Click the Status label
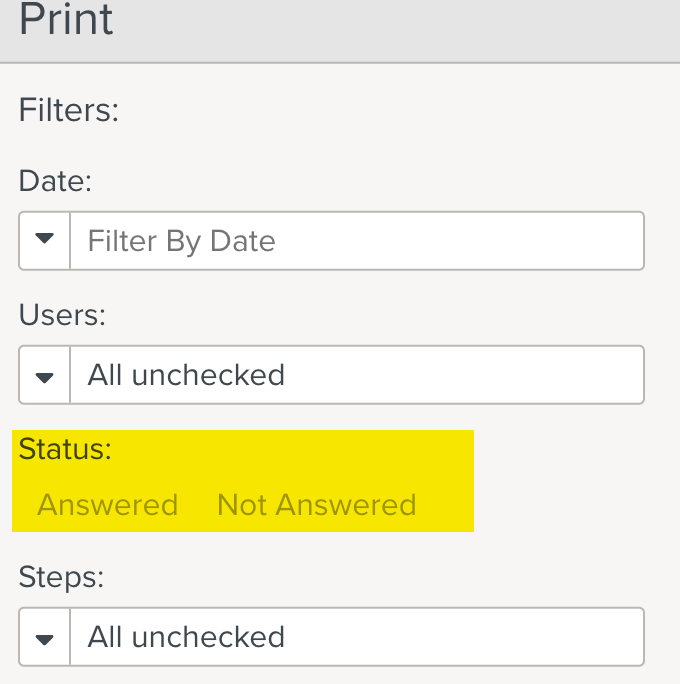The width and height of the screenshot is (680, 684). pyautogui.click(x=65, y=449)
